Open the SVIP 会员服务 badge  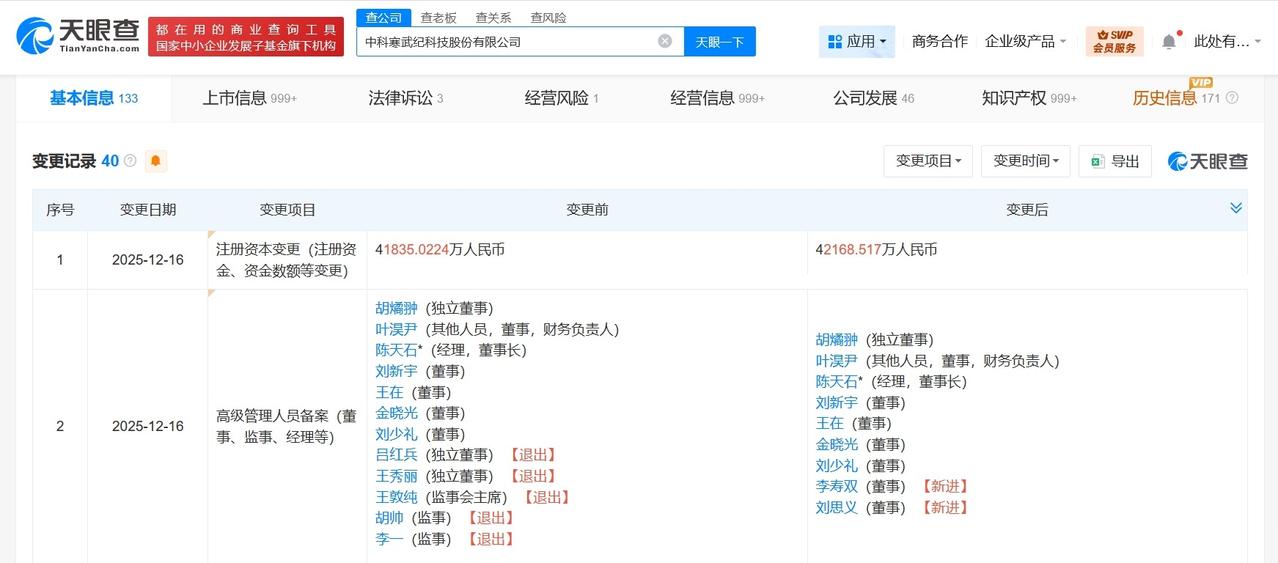1114,41
